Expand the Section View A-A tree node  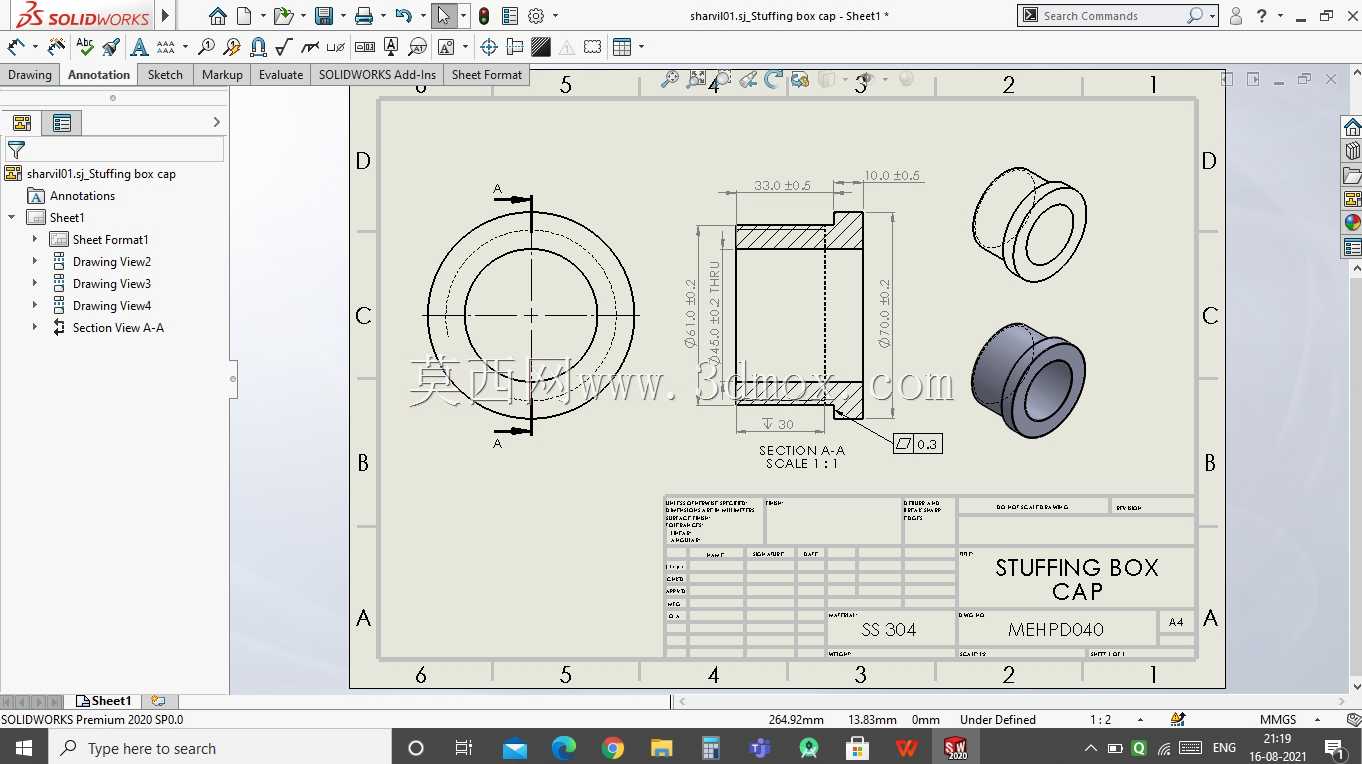coord(35,327)
